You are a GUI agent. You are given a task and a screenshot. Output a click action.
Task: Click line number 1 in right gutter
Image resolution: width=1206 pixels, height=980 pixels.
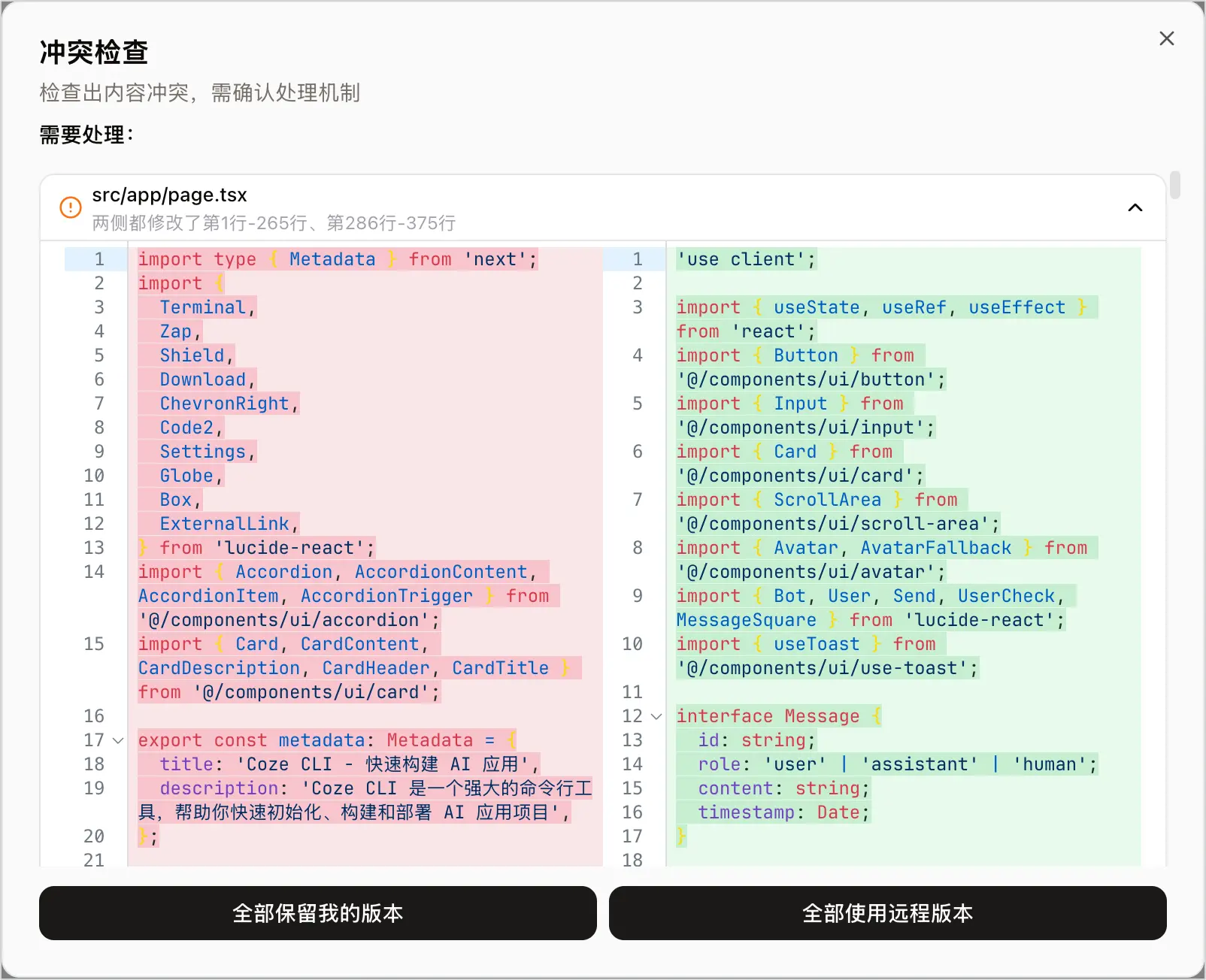tap(637, 259)
